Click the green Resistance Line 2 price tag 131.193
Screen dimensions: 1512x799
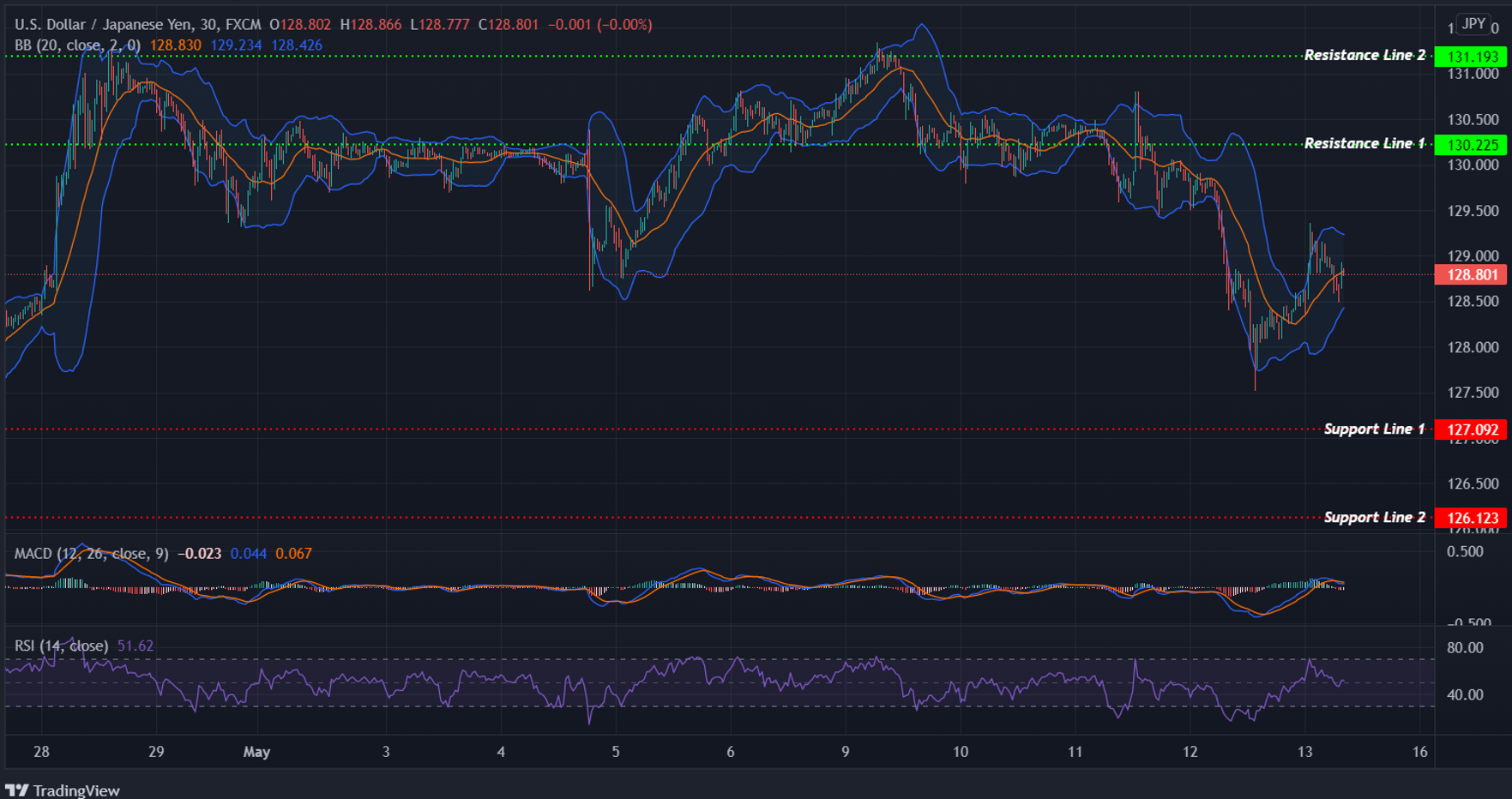point(1470,55)
